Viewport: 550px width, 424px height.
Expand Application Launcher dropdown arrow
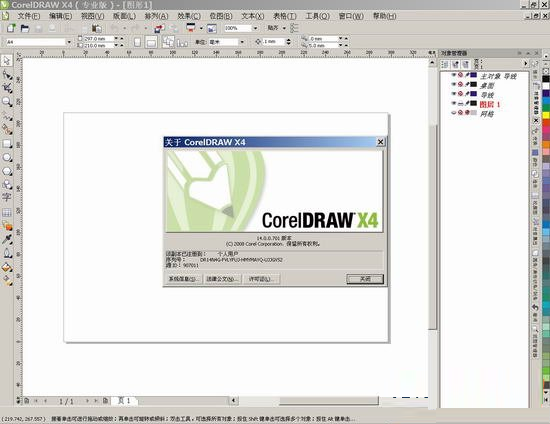[x=201, y=28]
